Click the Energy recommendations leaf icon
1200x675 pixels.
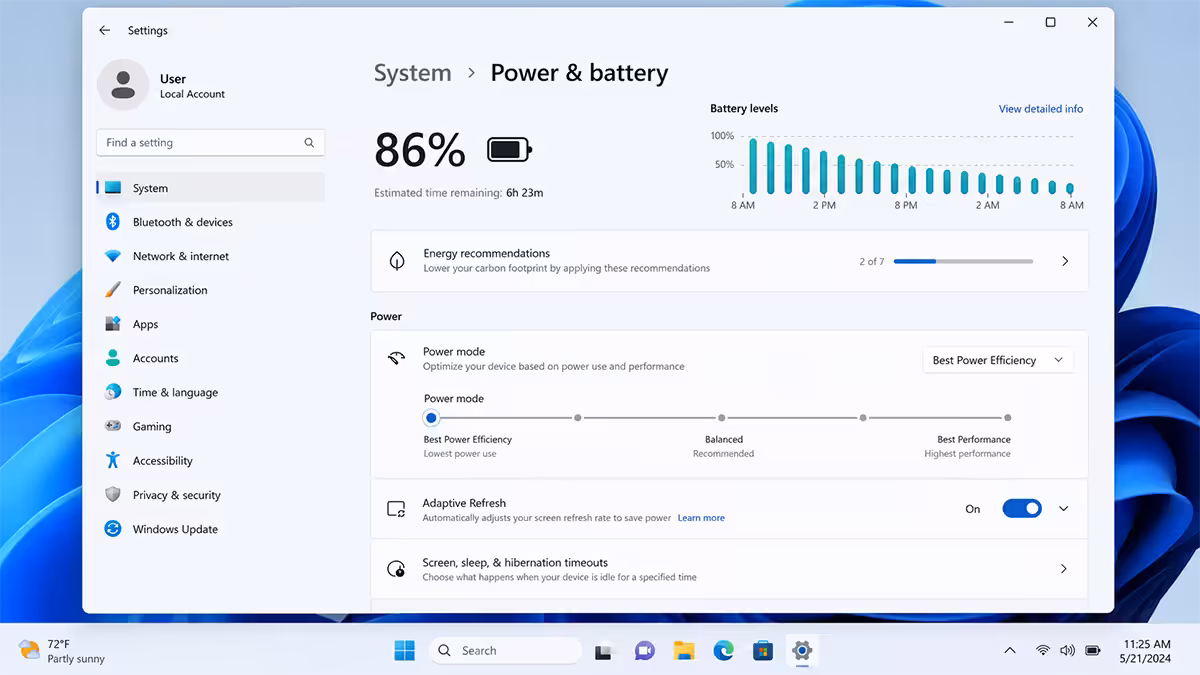pyautogui.click(x=397, y=261)
